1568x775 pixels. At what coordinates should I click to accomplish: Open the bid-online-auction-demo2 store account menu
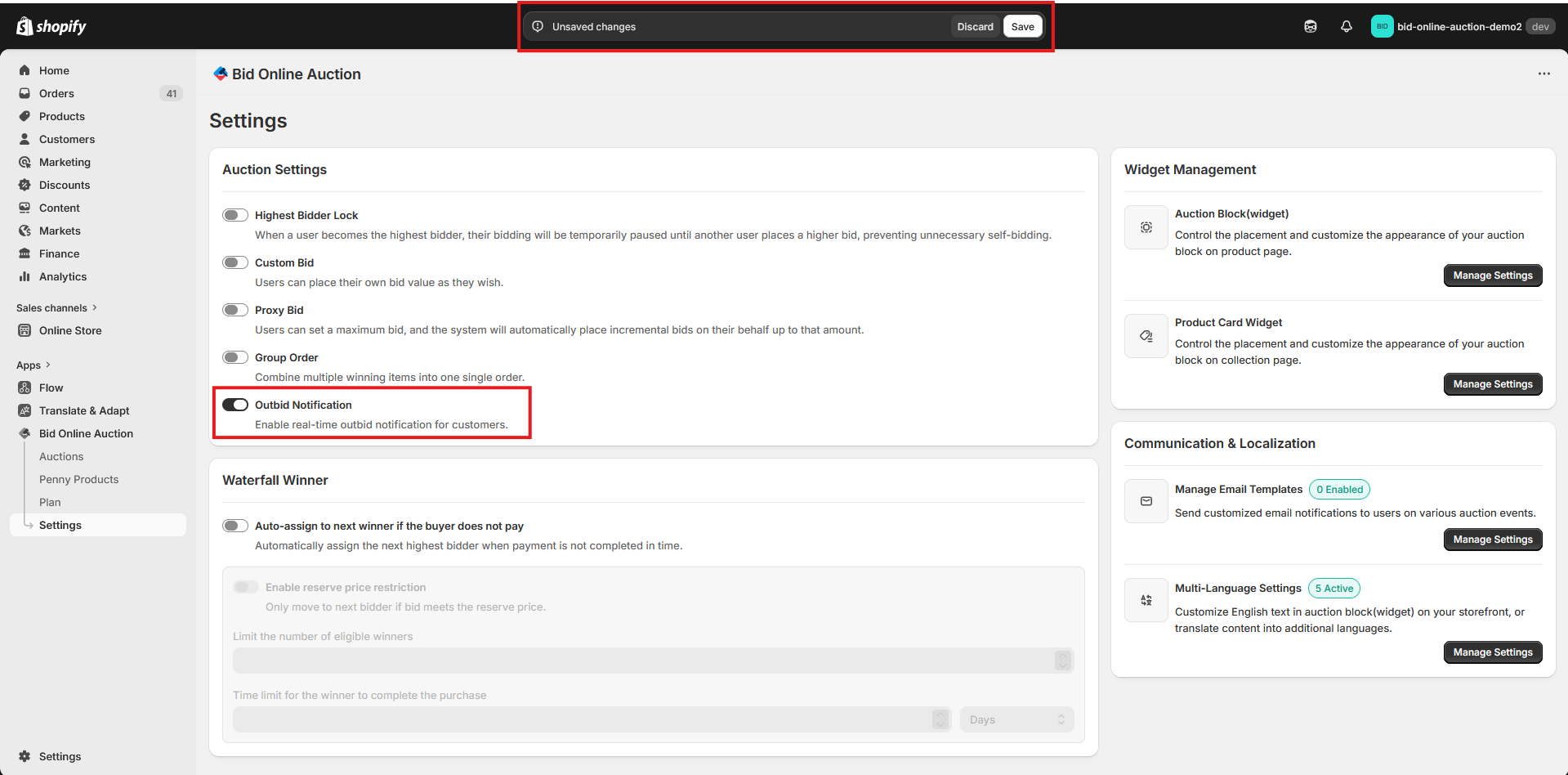[x=1462, y=26]
